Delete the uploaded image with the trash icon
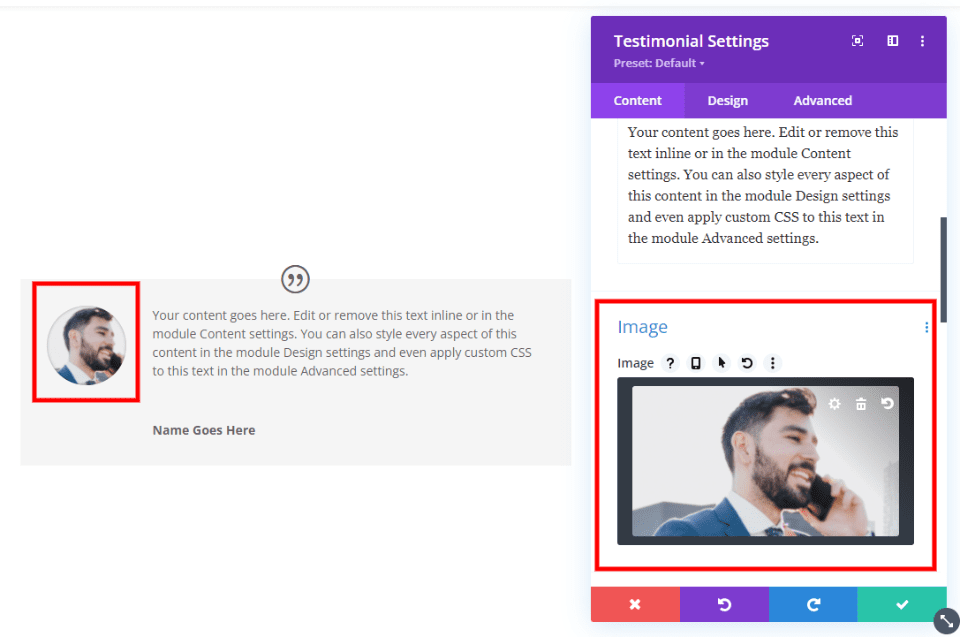The image size is (960, 637). tap(861, 403)
